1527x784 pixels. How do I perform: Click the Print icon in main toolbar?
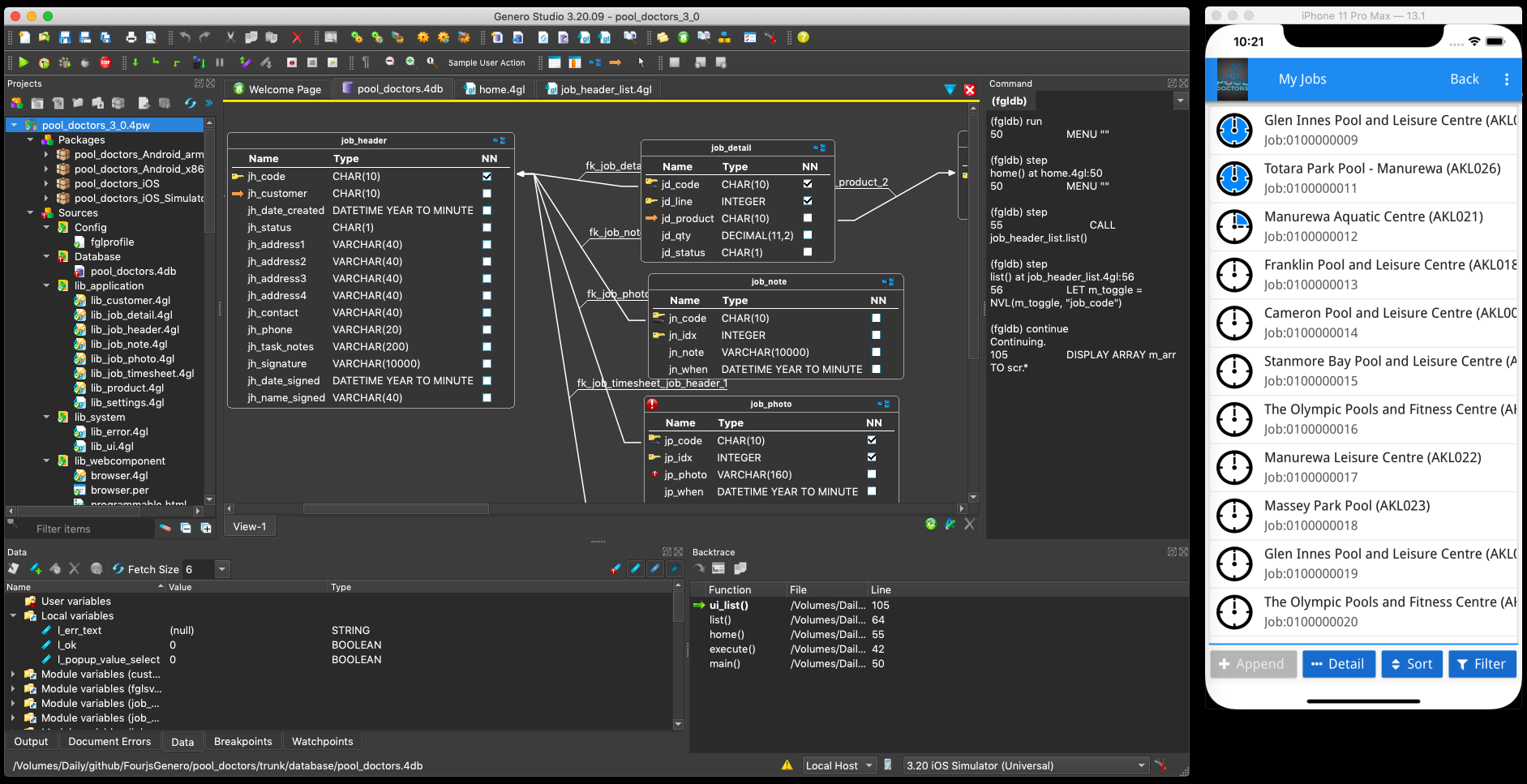pos(131,37)
